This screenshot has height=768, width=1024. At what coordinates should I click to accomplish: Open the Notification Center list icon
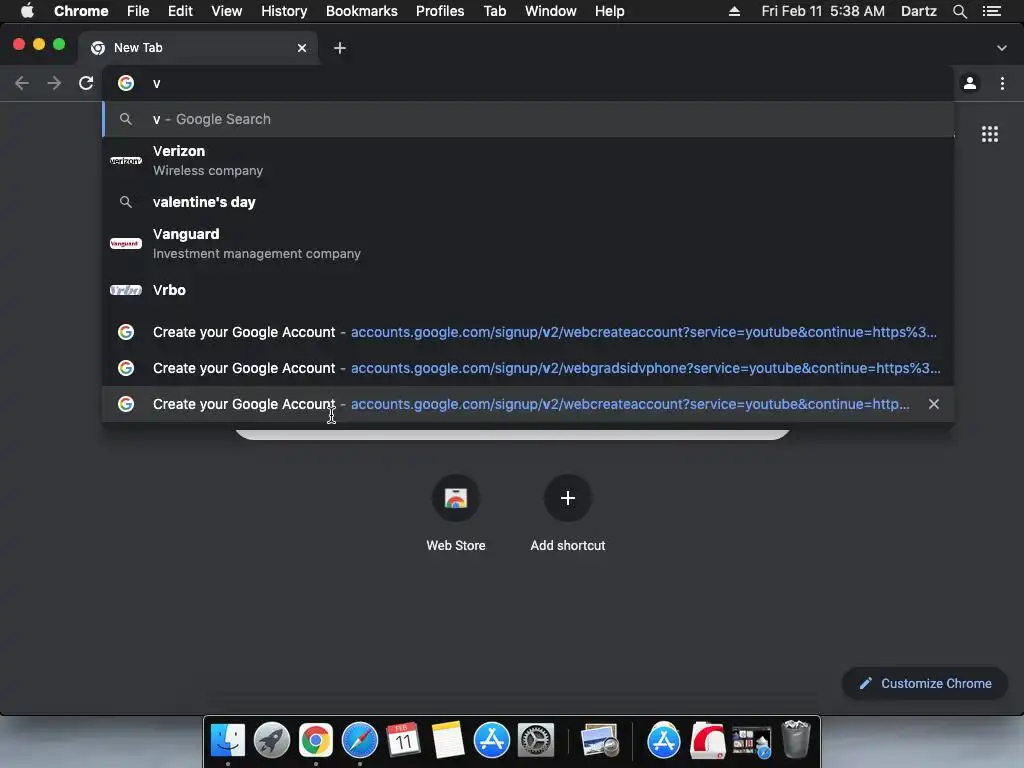(x=991, y=11)
